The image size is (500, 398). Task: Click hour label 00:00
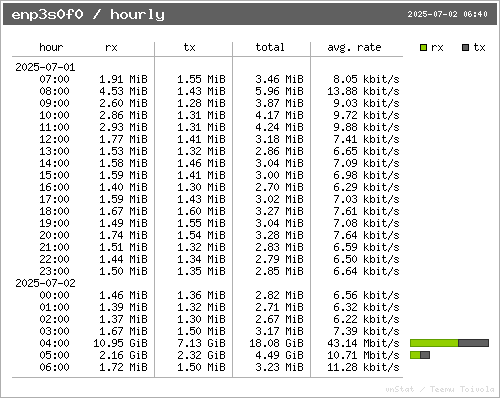click(54, 295)
